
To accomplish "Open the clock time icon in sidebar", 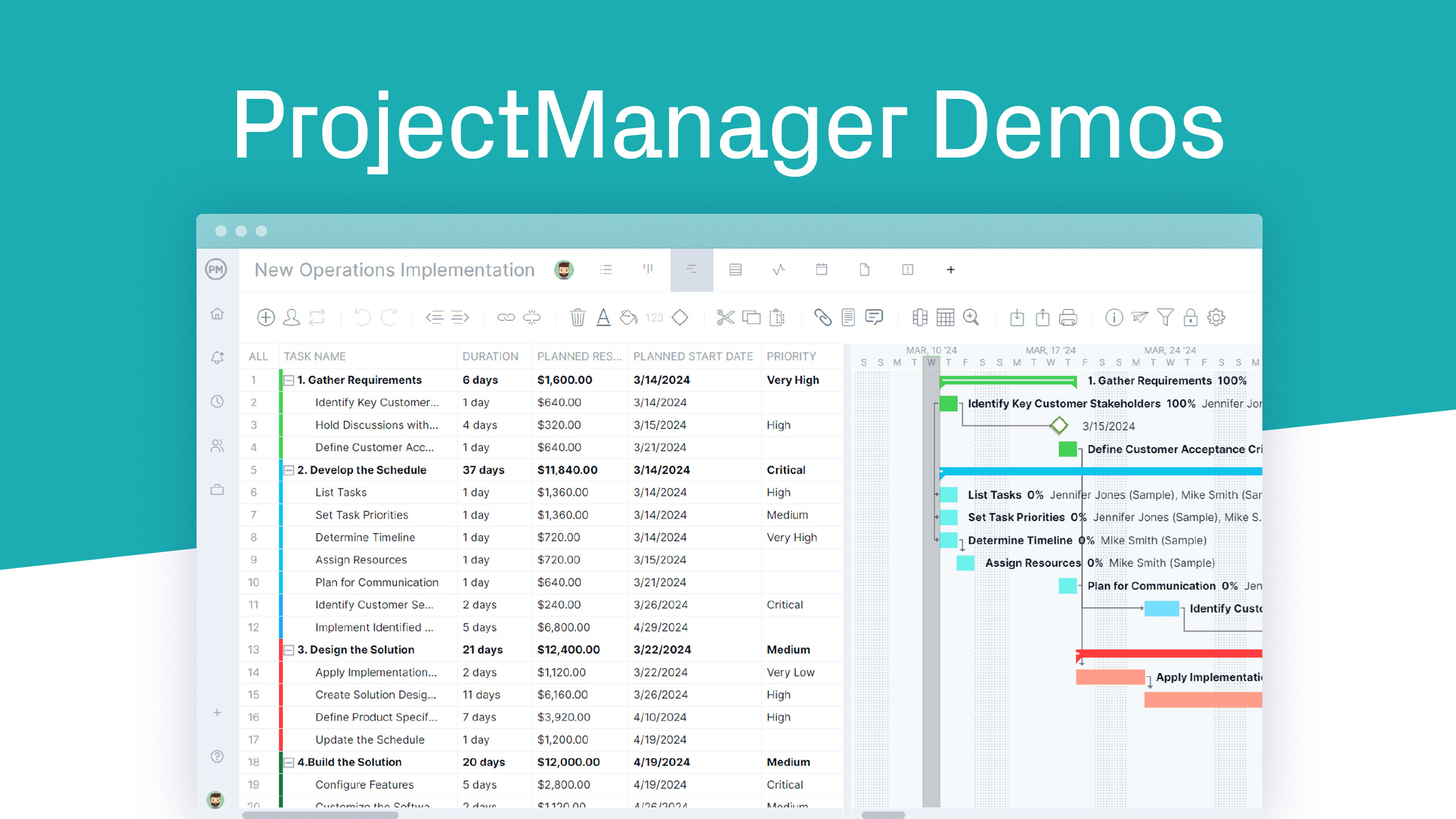I will pyautogui.click(x=217, y=402).
